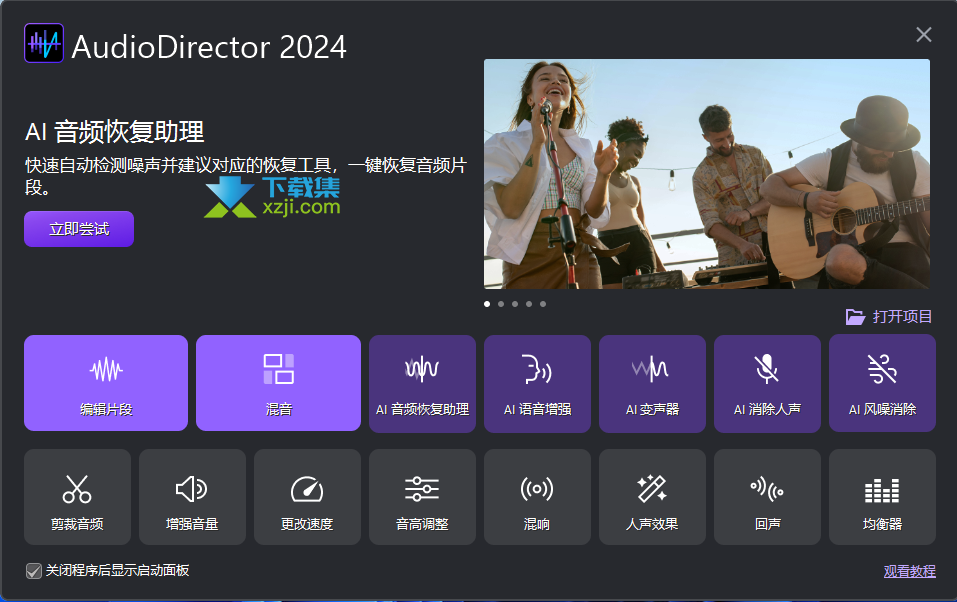Start AI 消除人声 vocal removal

[x=767, y=383]
